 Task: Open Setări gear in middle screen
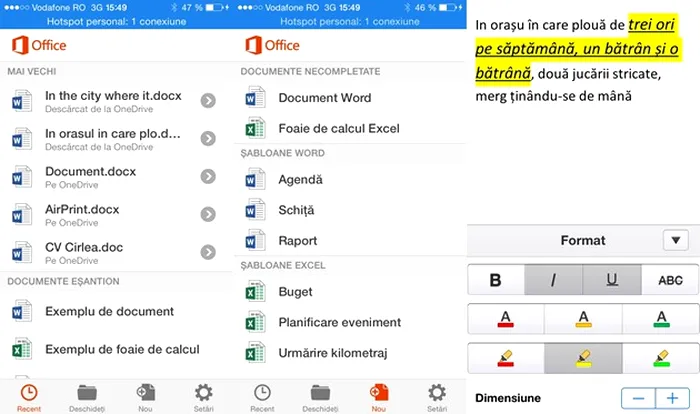(437, 397)
